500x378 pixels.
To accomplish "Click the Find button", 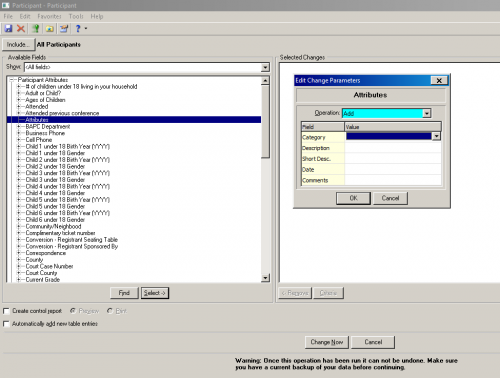I will (x=124, y=293).
